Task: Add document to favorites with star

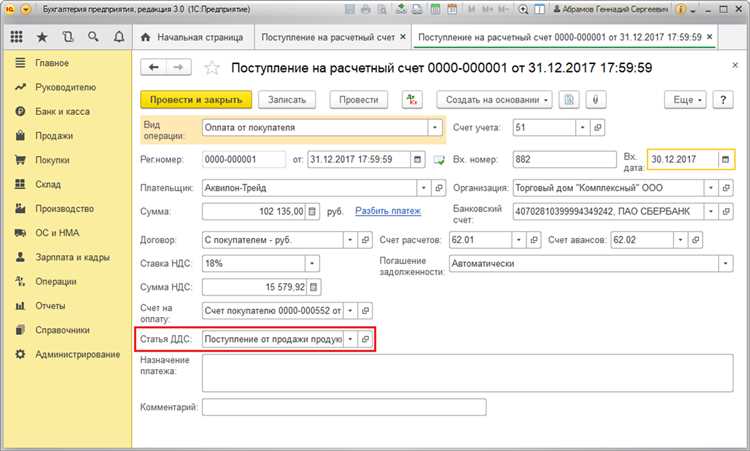Action: click(x=211, y=68)
